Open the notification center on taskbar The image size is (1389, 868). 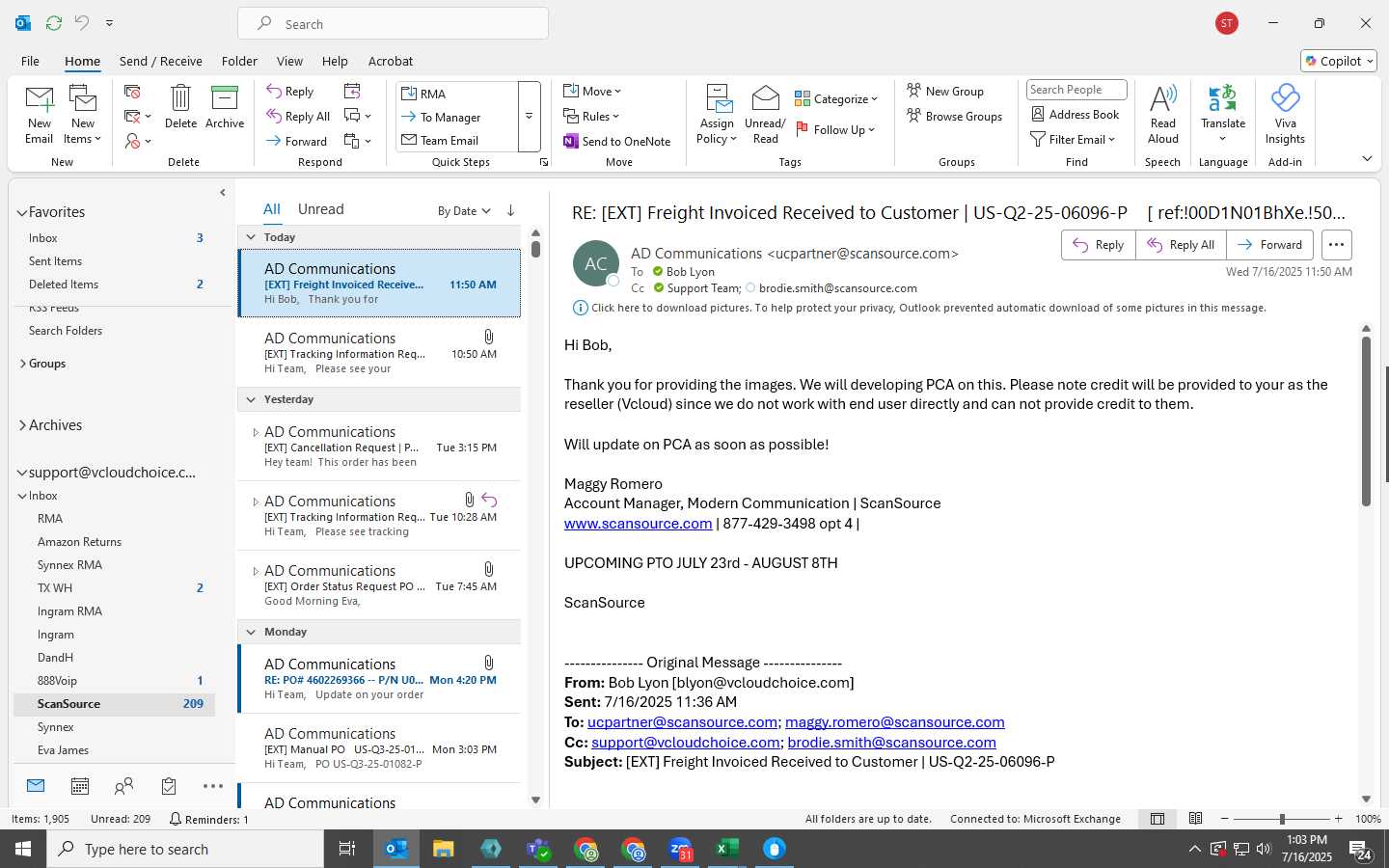pyautogui.click(x=1361, y=850)
